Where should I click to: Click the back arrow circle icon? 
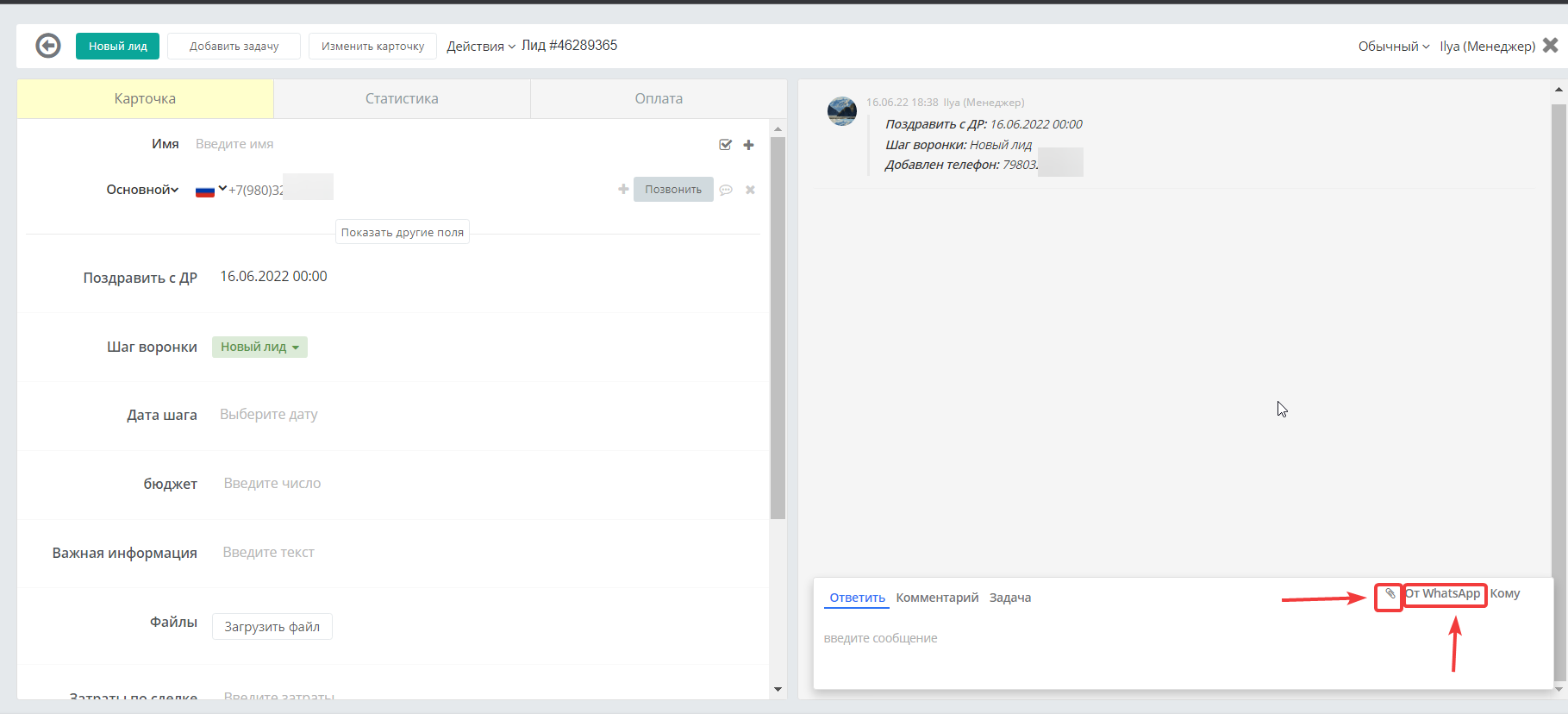[48, 46]
